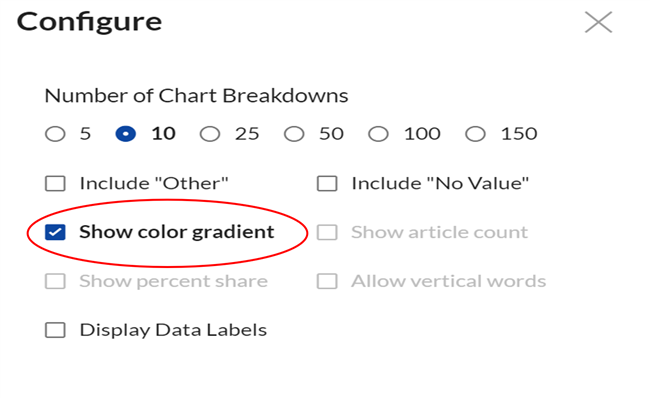Select the 10 breakdowns radio button

click(x=126, y=134)
